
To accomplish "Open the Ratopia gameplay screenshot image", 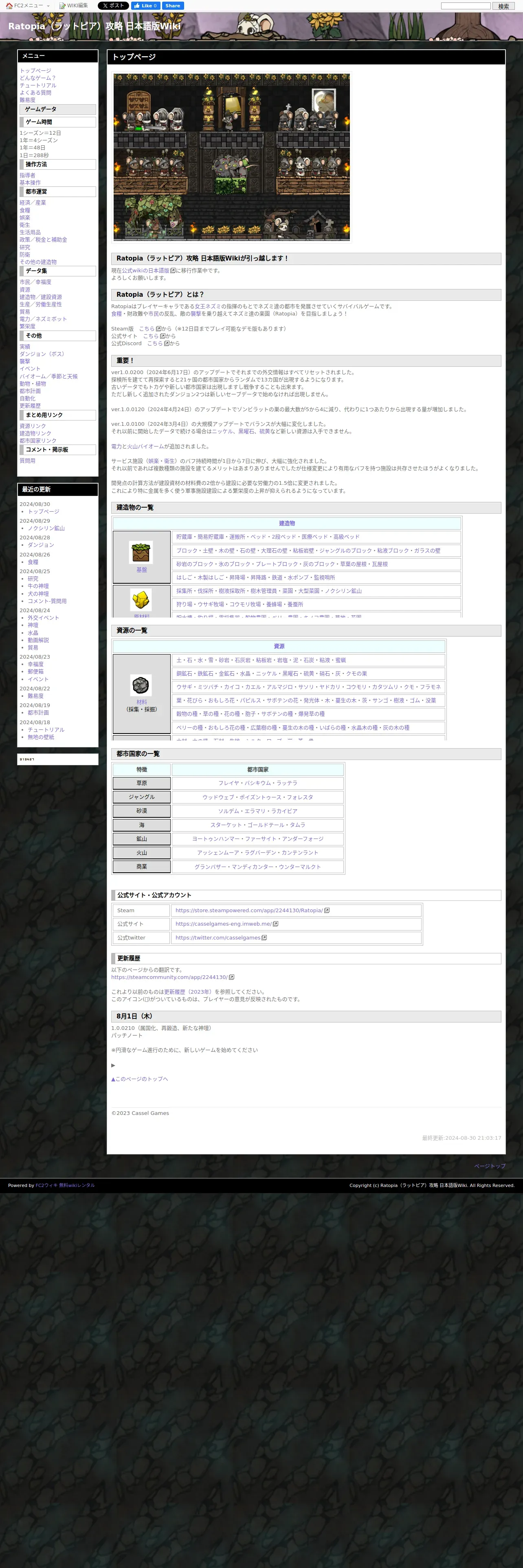I will click(231, 157).
